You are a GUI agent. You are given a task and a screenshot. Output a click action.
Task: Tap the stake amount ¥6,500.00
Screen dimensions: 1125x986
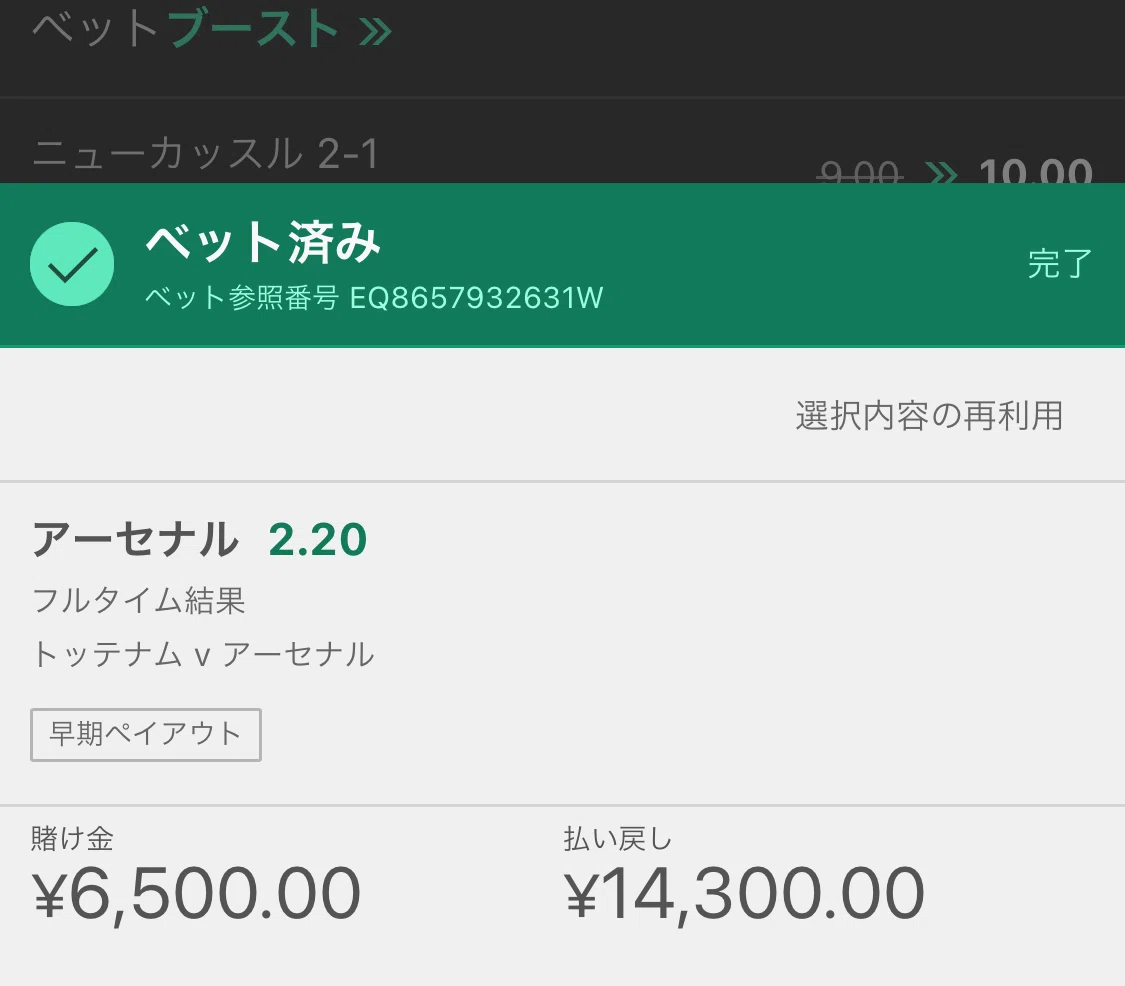tap(196, 893)
